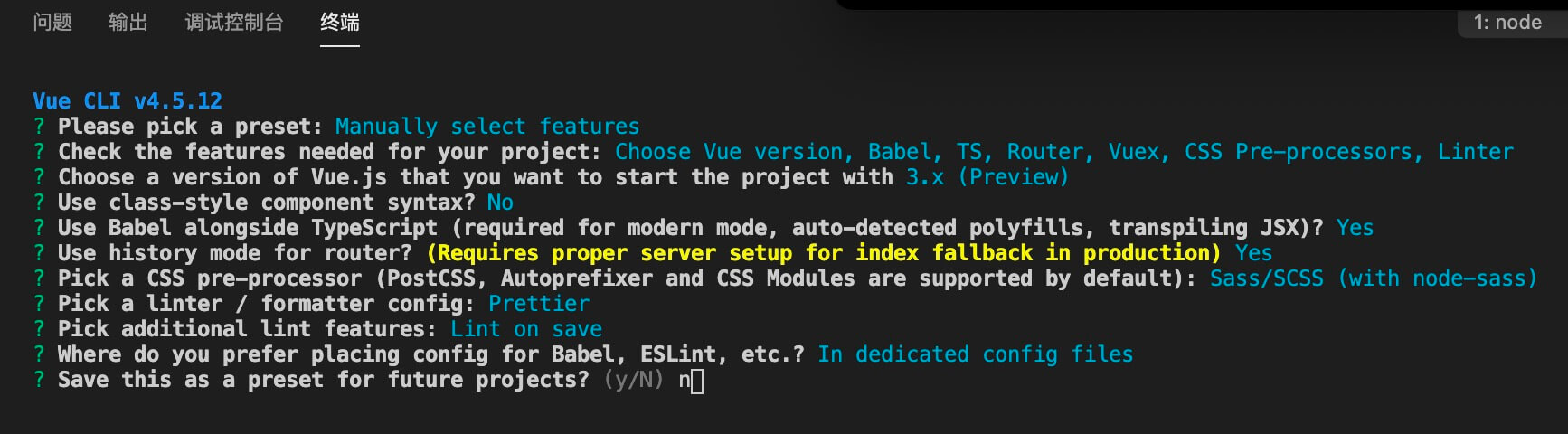1568x434 pixels.
Task: Click 'Yes' answer for router history mode
Action: click(x=1253, y=252)
